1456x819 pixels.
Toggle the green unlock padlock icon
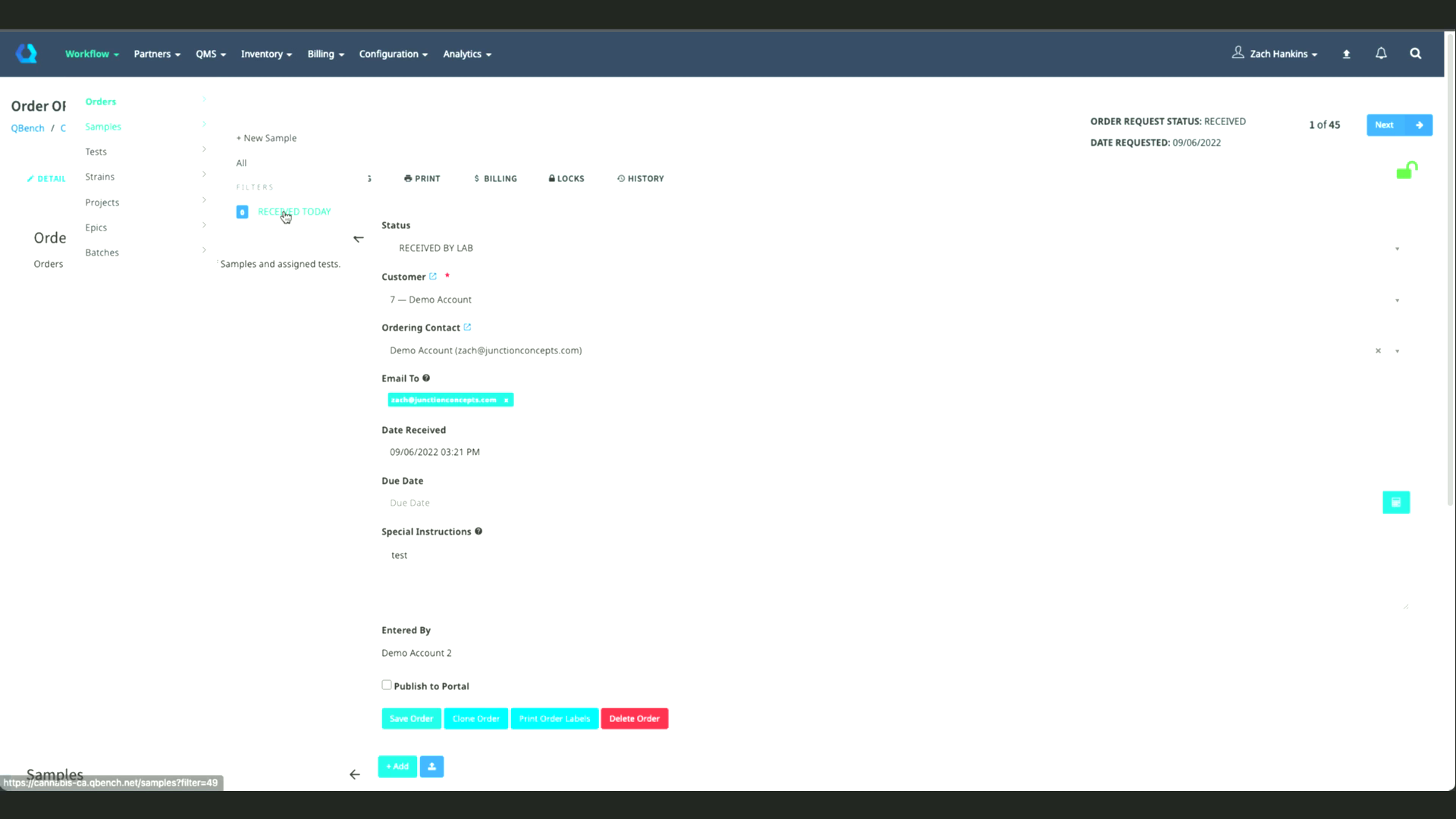pyautogui.click(x=1407, y=170)
